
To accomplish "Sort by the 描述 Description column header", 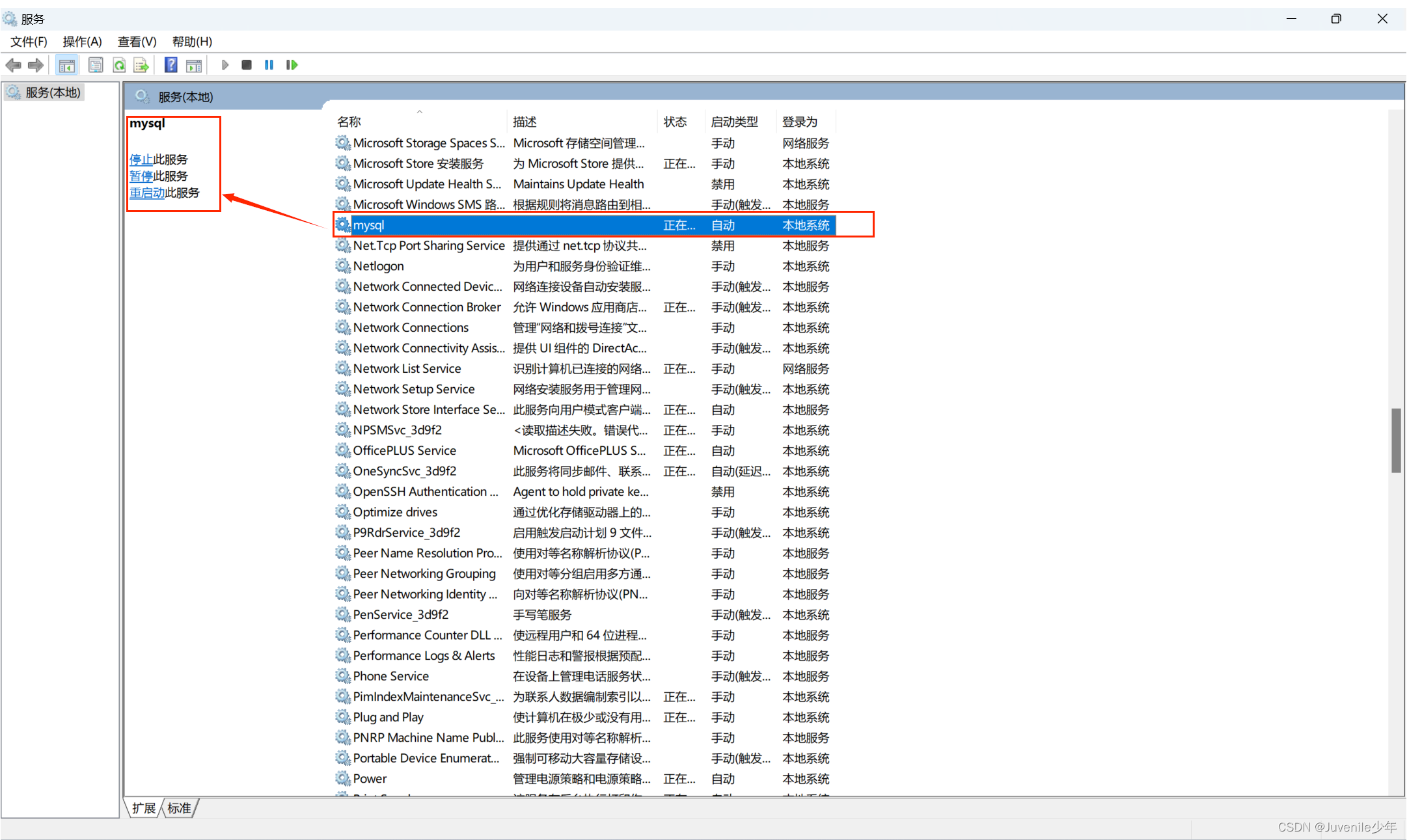I will click(582, 122).
